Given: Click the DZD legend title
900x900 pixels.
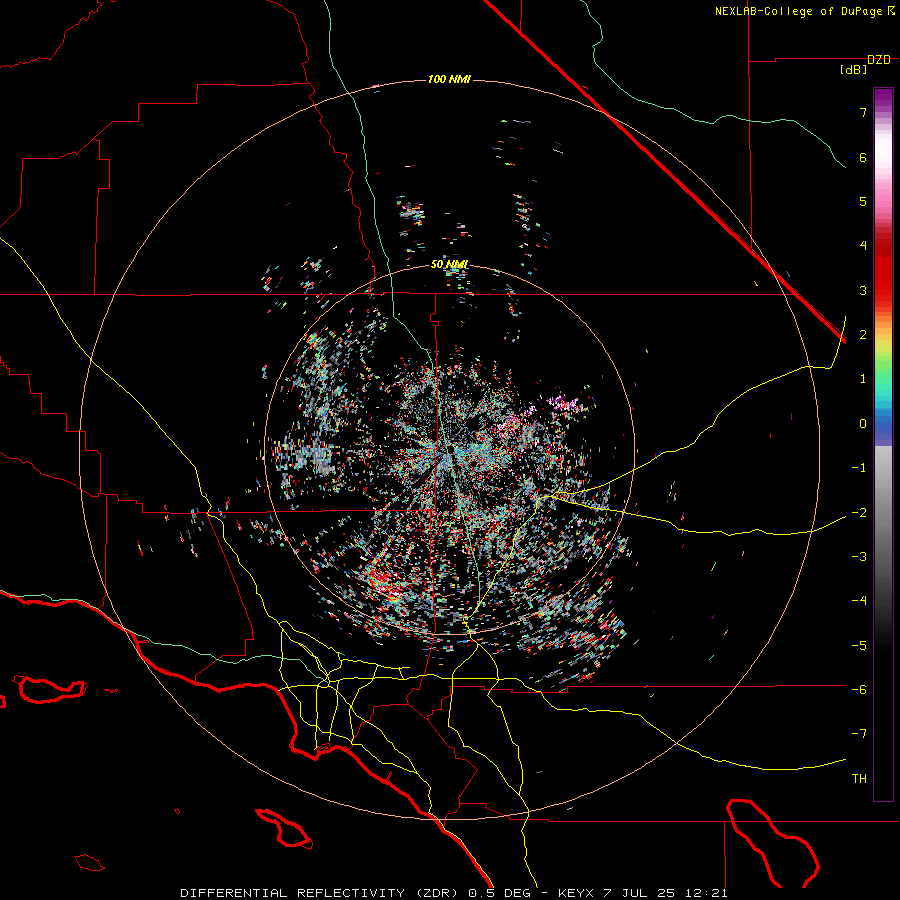Looking at the screenshot, I should click(x=879, y=60).
